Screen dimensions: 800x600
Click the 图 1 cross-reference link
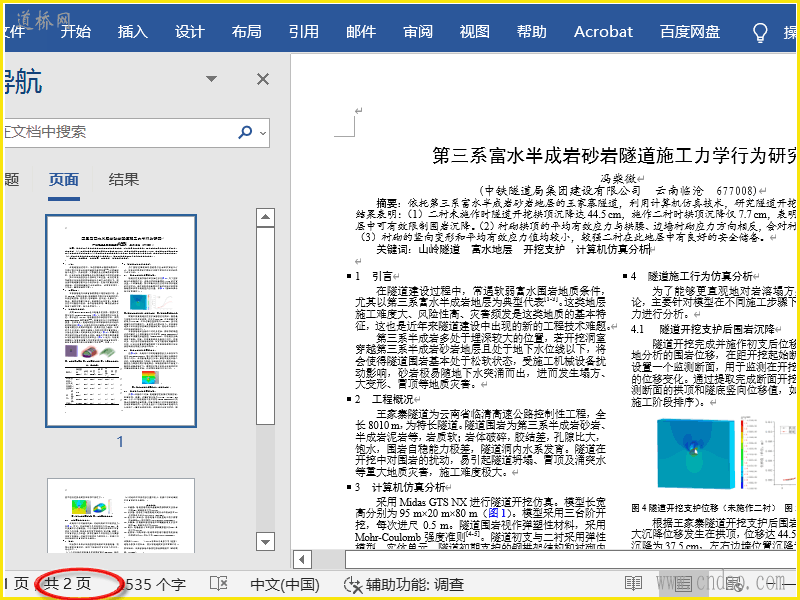[497, 513]
